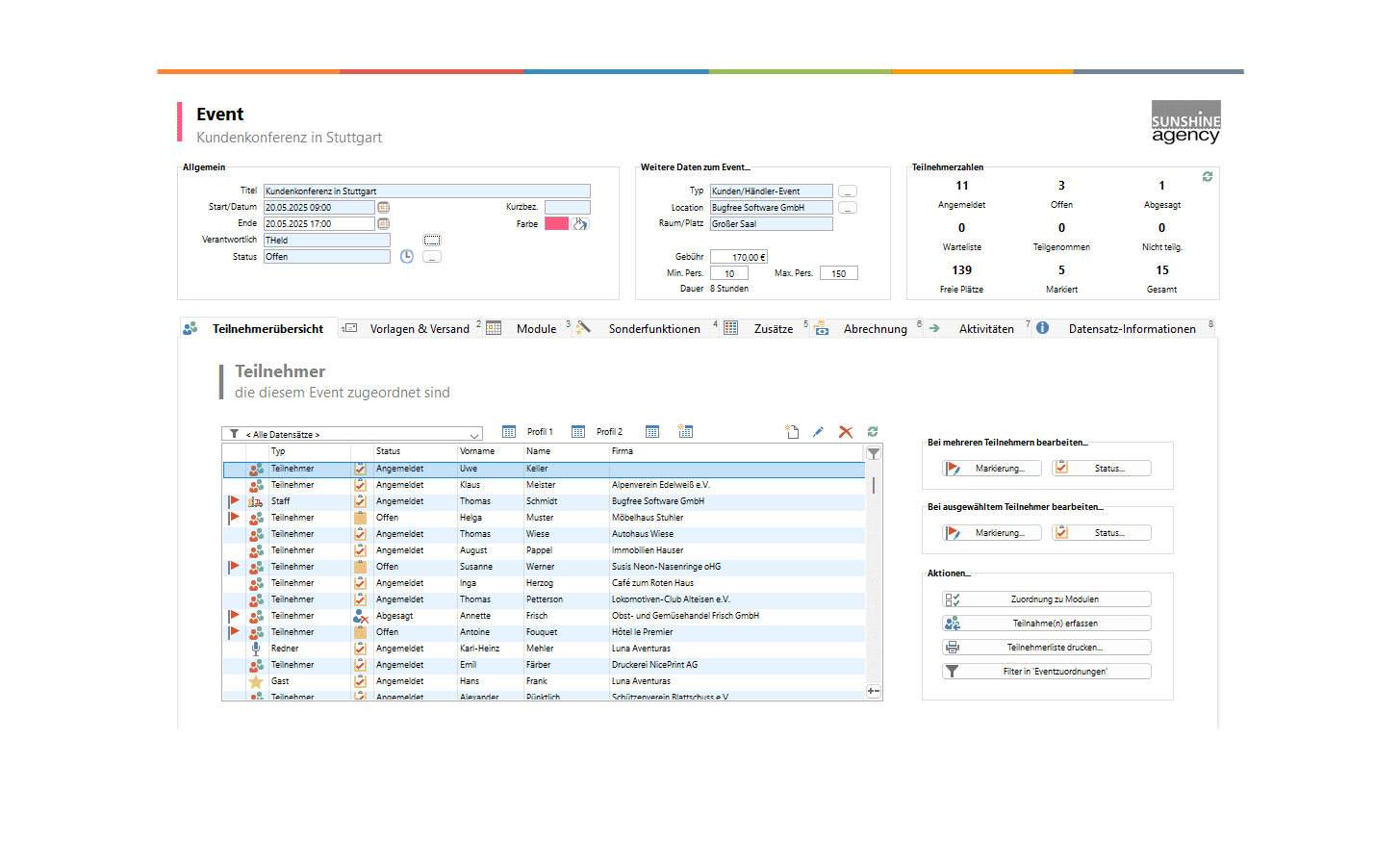Click the red delete participant icon
The height and width of the screenshot is (866, 1400).
coord(846,432)
